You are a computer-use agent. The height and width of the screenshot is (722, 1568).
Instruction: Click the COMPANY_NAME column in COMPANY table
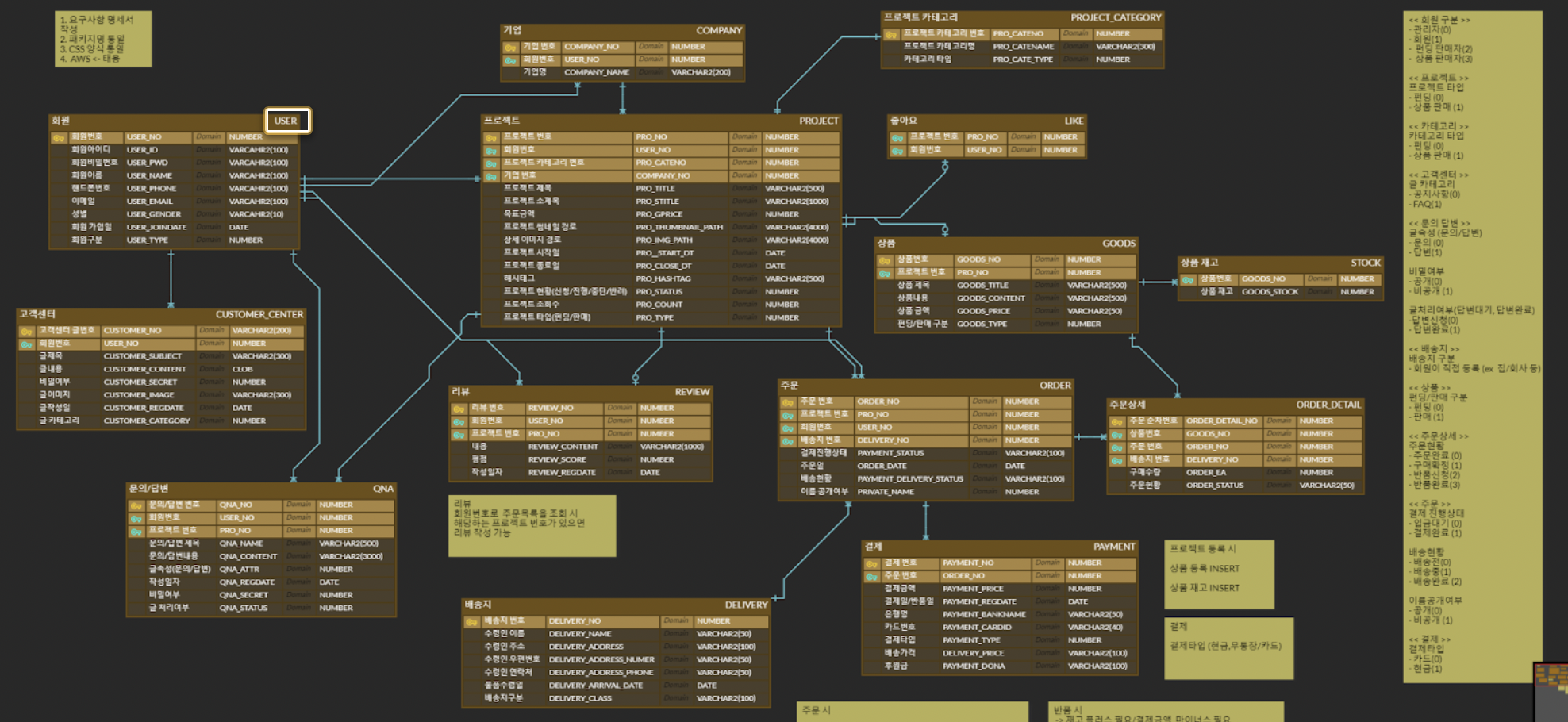coord(597,73)
